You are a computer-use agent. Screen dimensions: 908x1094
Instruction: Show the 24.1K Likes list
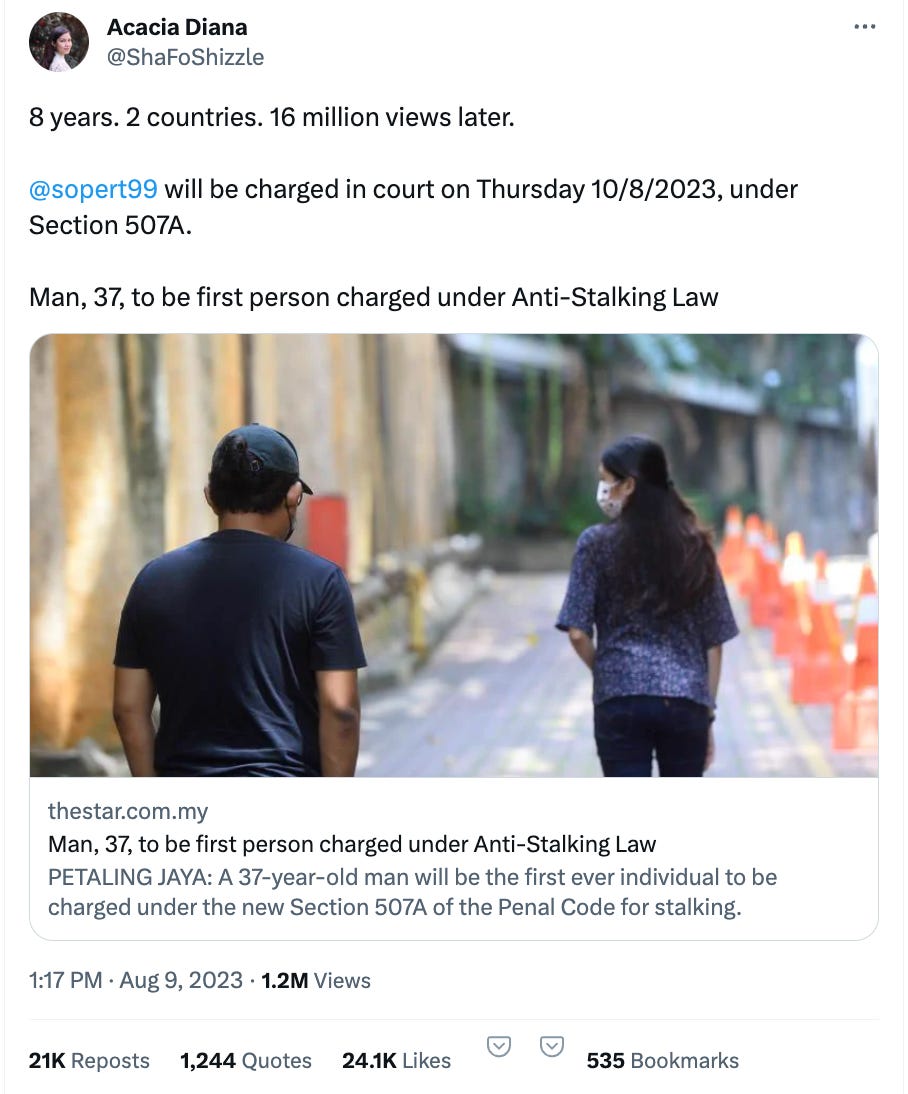click(x=396, y=1061)
